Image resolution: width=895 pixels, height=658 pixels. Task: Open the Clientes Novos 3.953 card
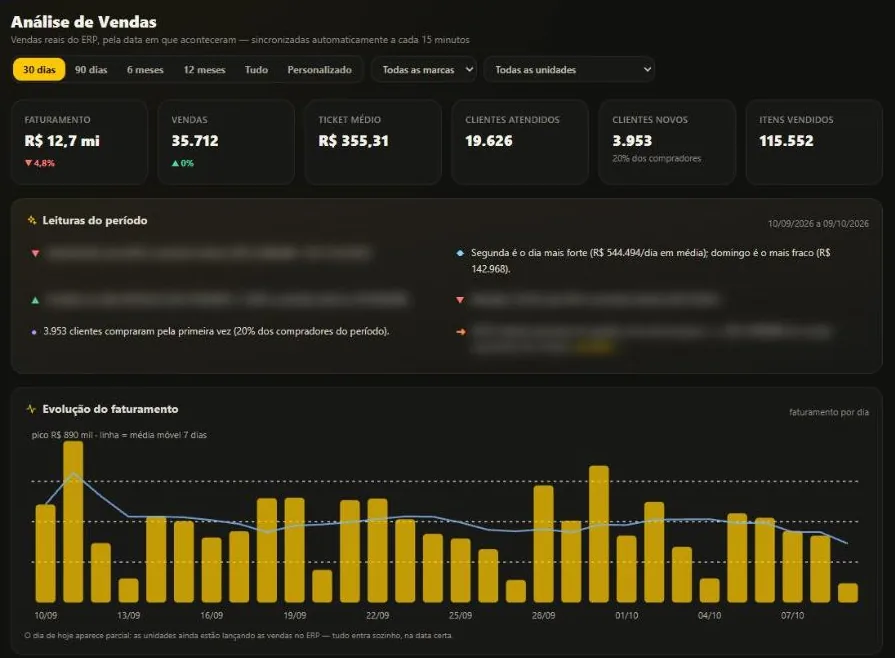point(667,142)
